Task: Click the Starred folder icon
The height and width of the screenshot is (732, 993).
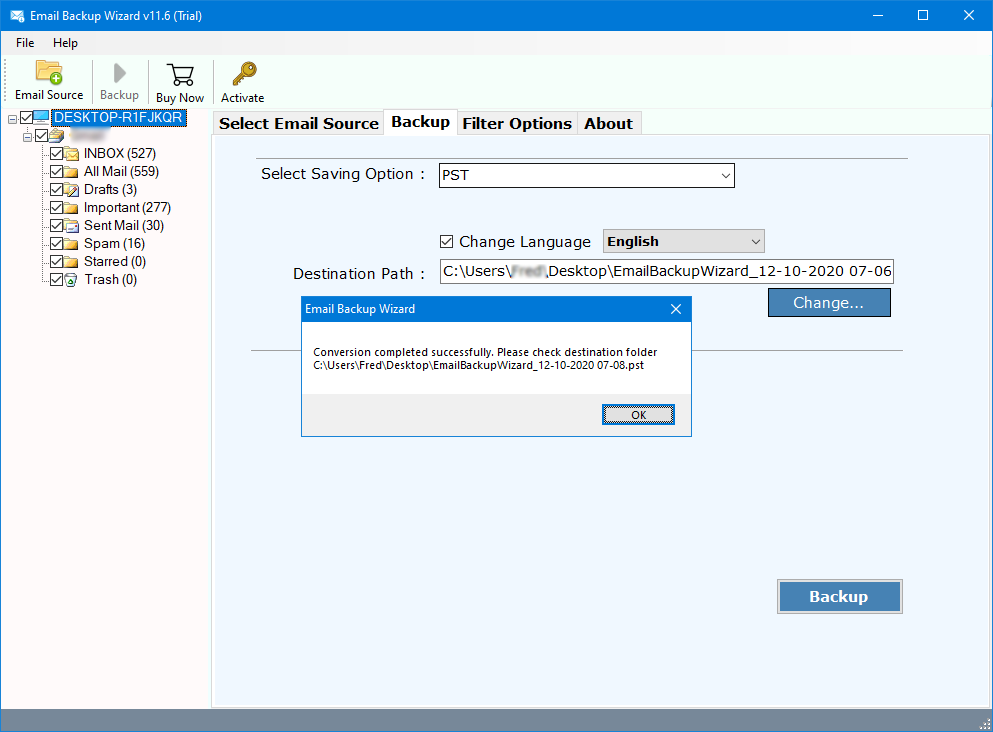Action: (x=71, y=262)
